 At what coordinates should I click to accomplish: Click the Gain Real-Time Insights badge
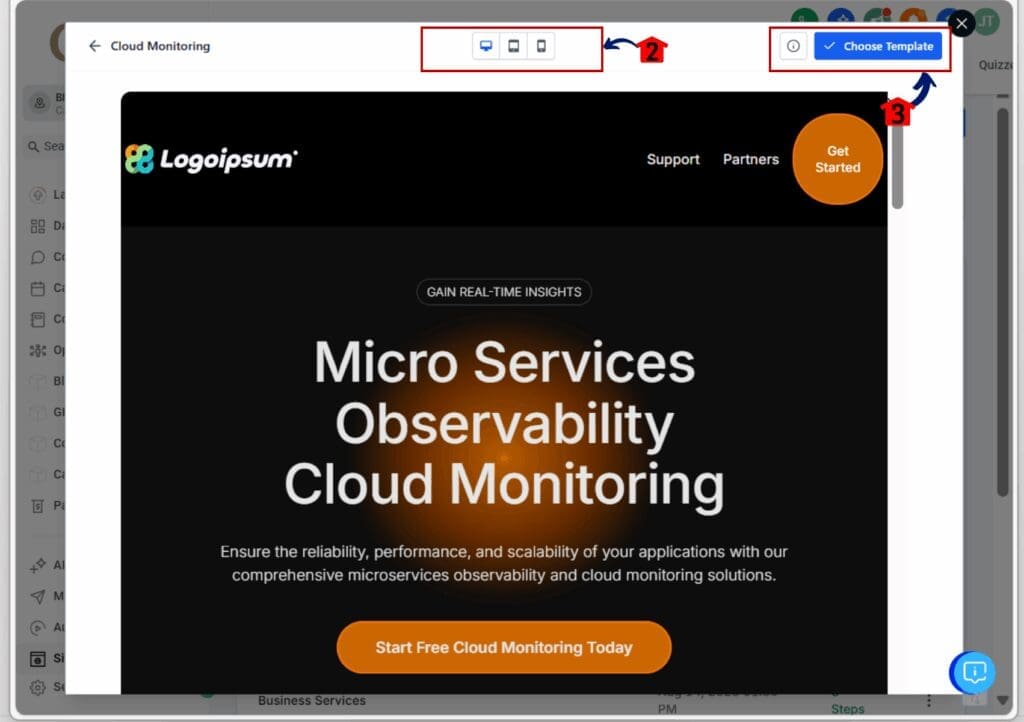pos(504,292)
